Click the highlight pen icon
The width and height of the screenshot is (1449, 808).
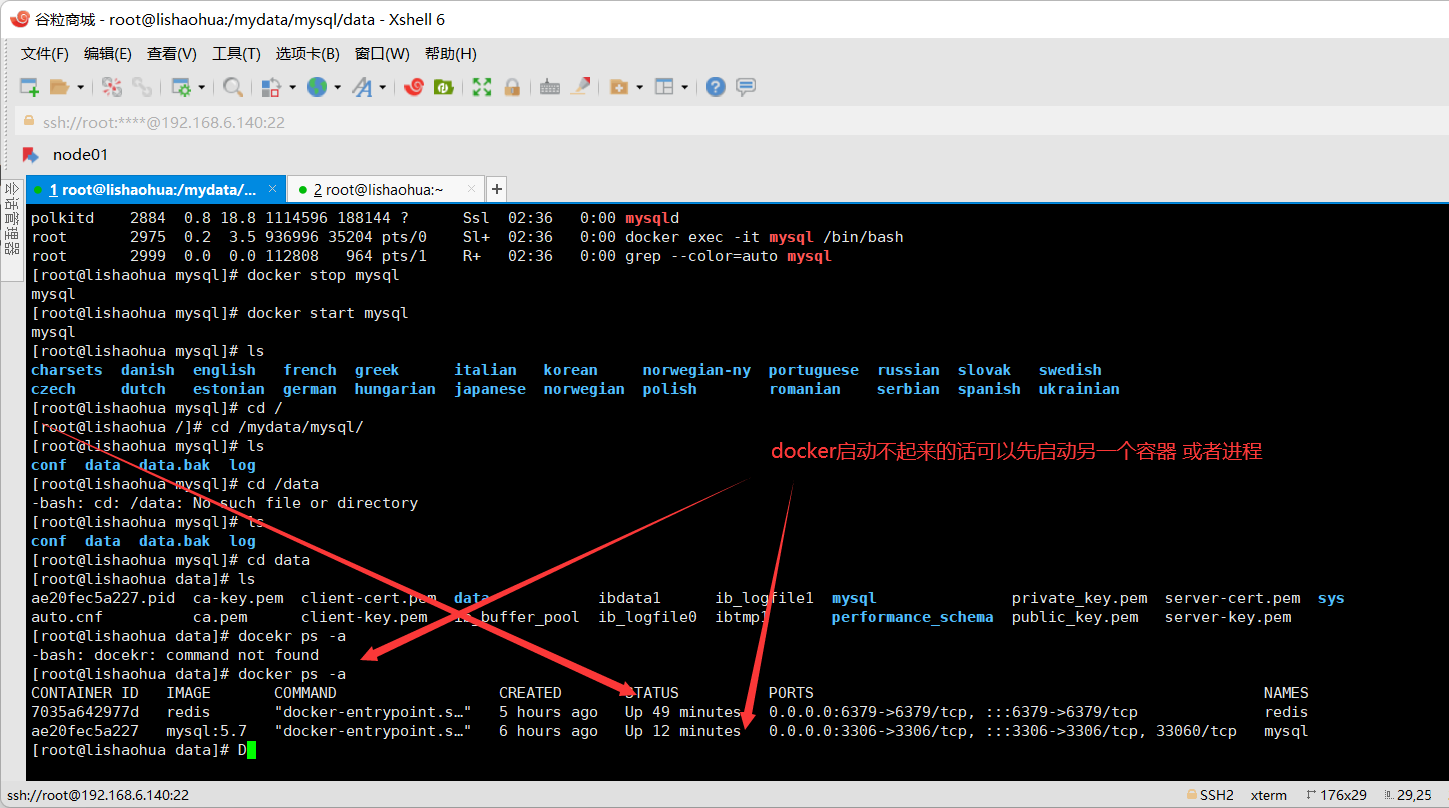(580, 87)
